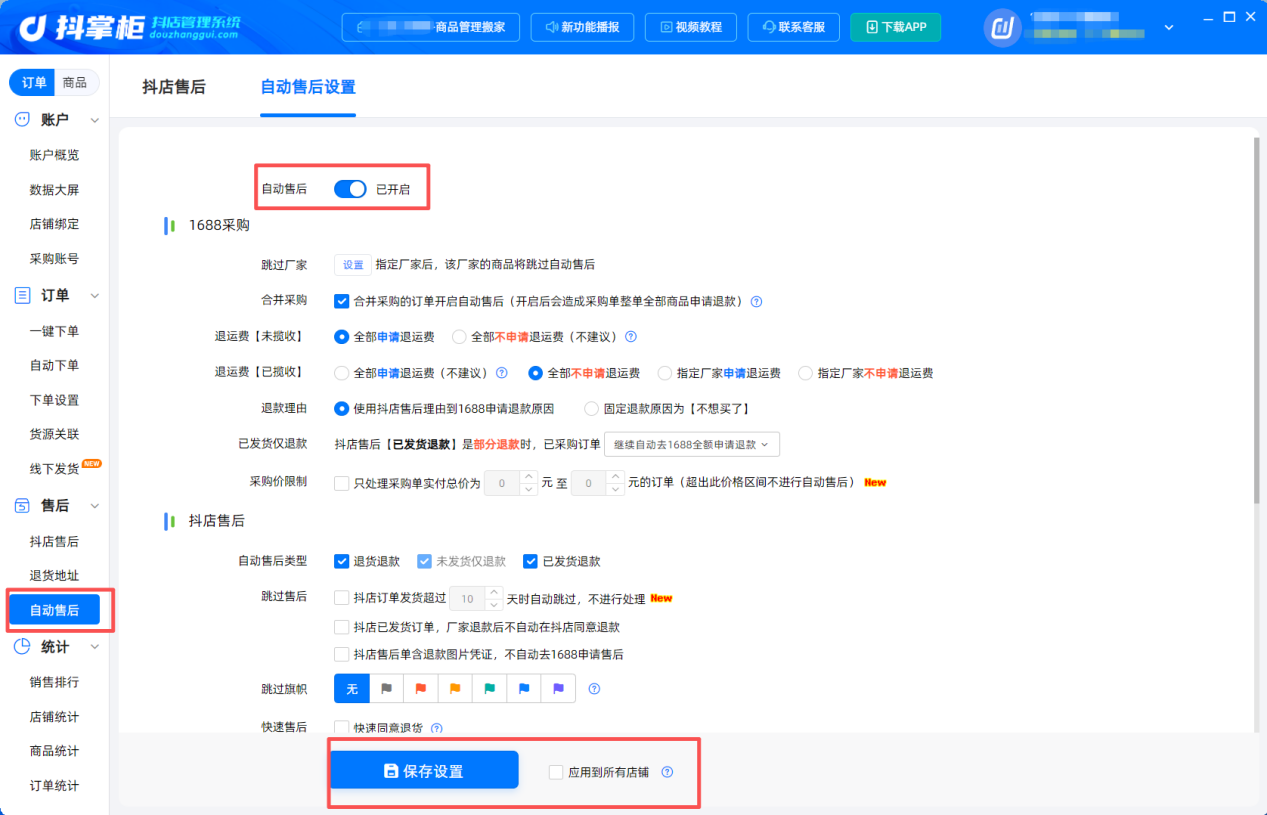
Task: Select the red flag
Action: 421,689
